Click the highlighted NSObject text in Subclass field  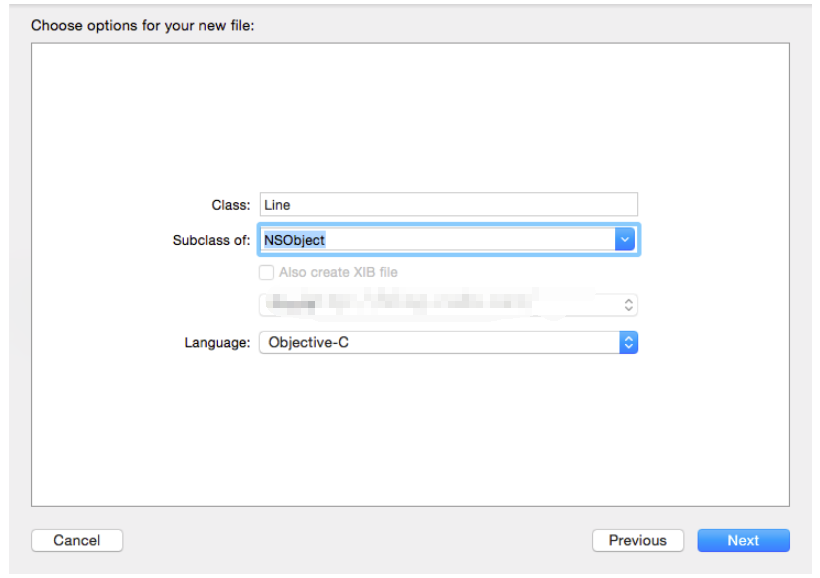[x=294, y=240]
